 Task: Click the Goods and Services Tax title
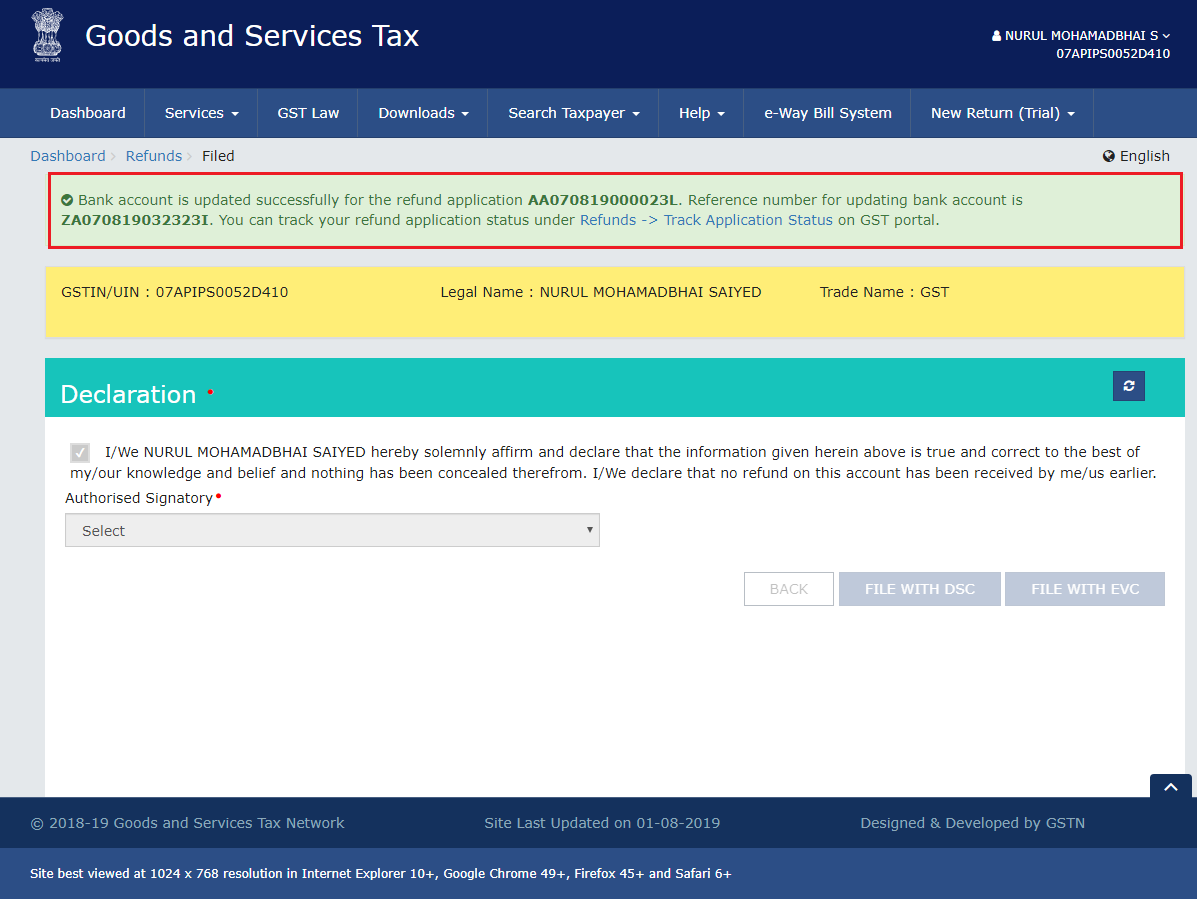[x=252, y=36]
